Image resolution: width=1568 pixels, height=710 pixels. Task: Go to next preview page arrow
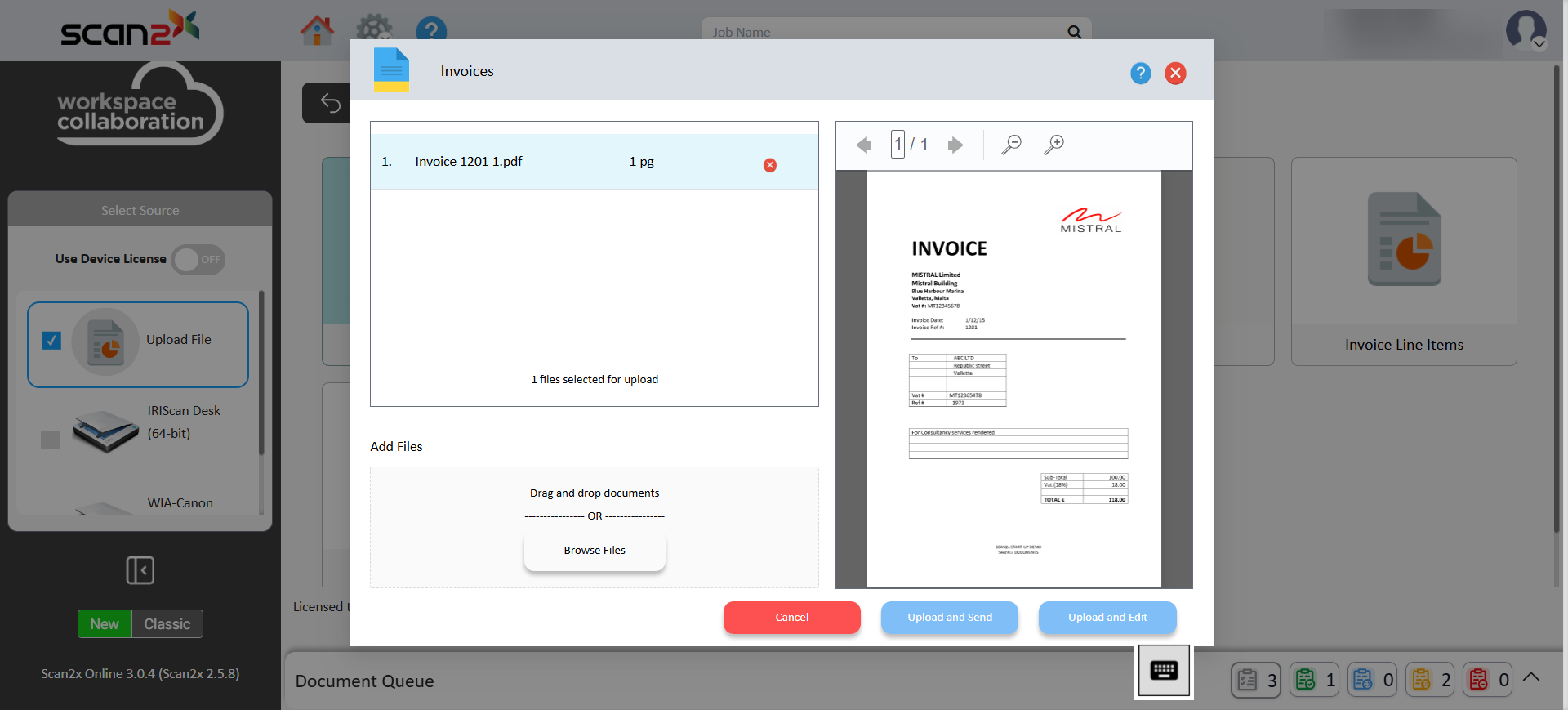[x=955, y=145]
